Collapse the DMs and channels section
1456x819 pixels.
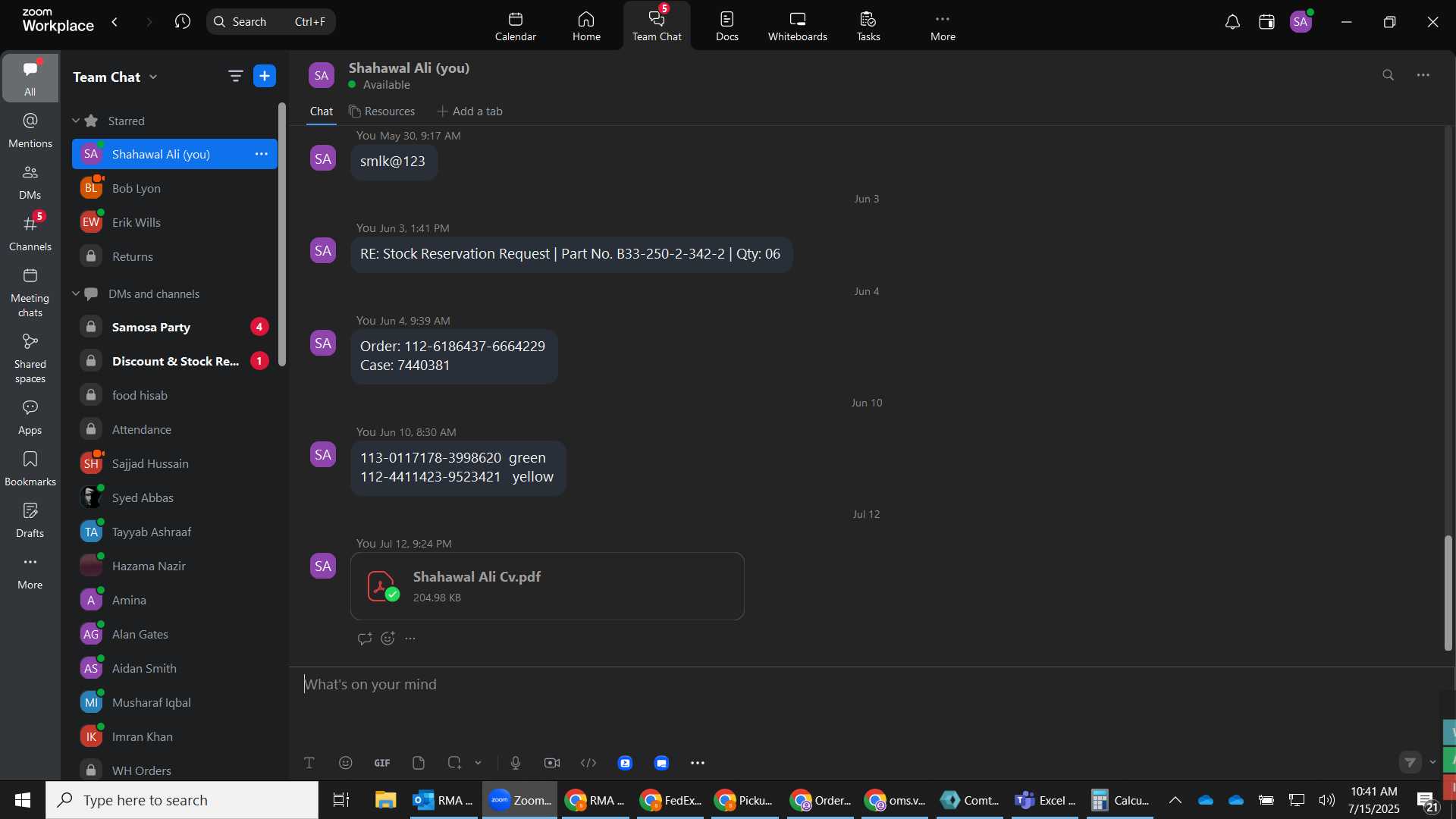pos(76,293)
